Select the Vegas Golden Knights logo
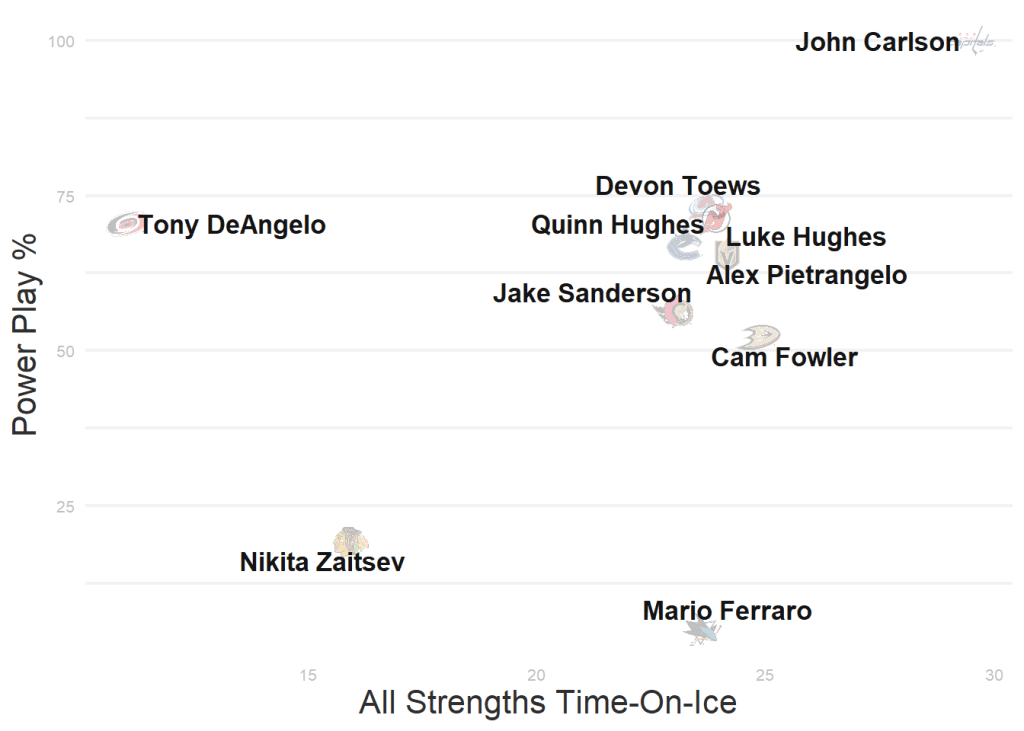 [727, 253]
